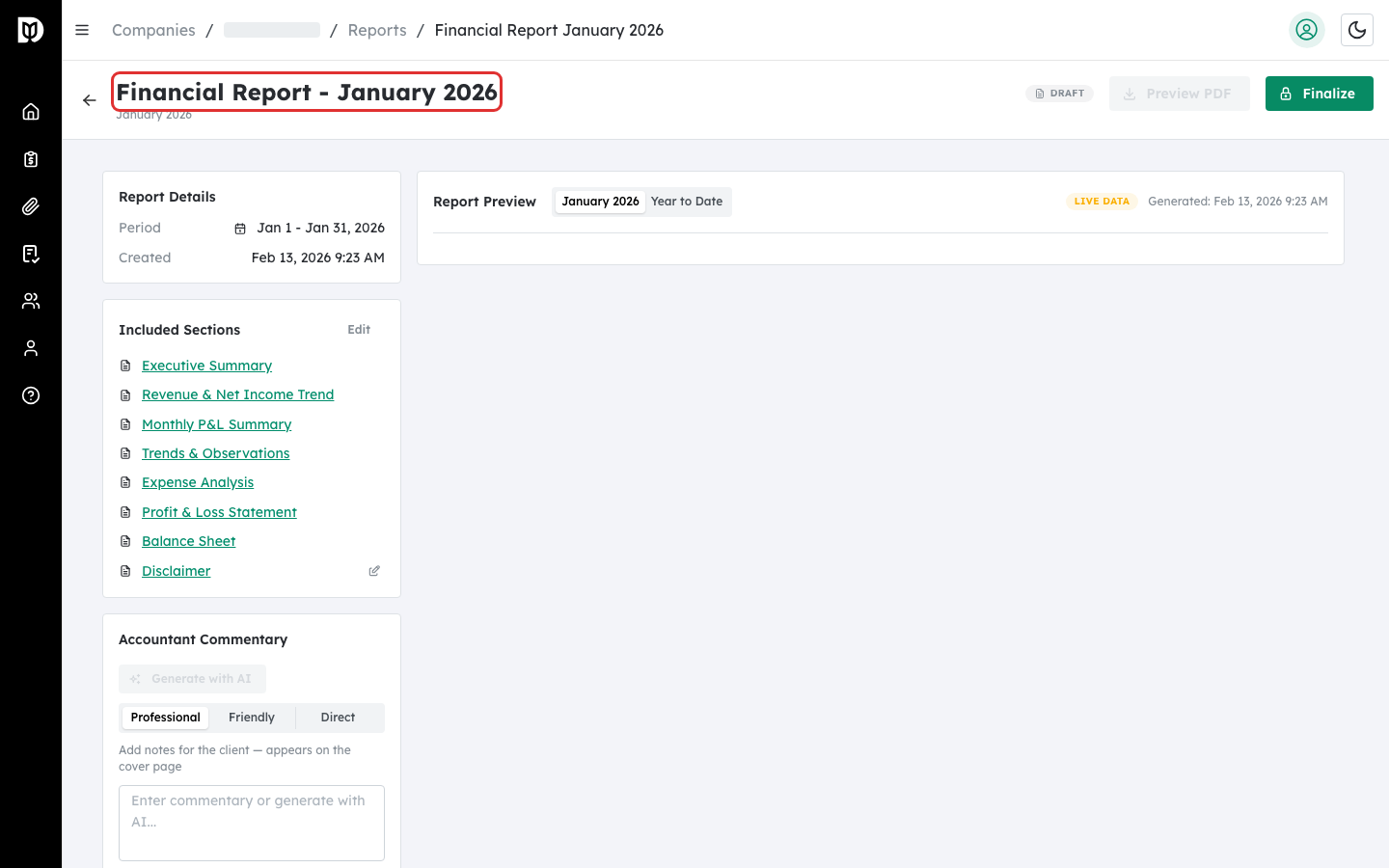Open the Executive Summary section link
This screenshot has width=1389, height=868.
click(x=206, y=366)
